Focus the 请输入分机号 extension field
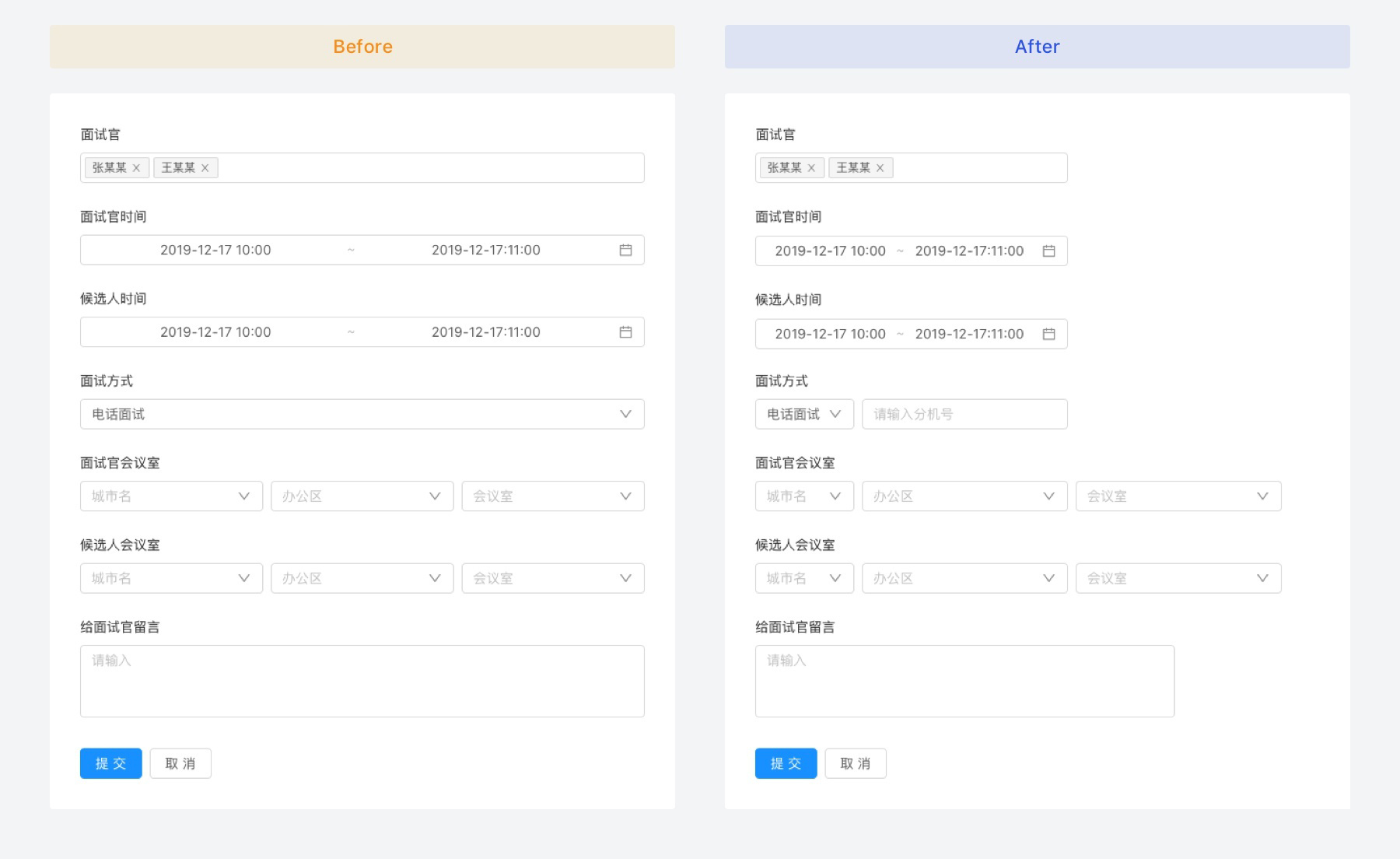Viewport: 1400px width, 859px height. point(964,415)
